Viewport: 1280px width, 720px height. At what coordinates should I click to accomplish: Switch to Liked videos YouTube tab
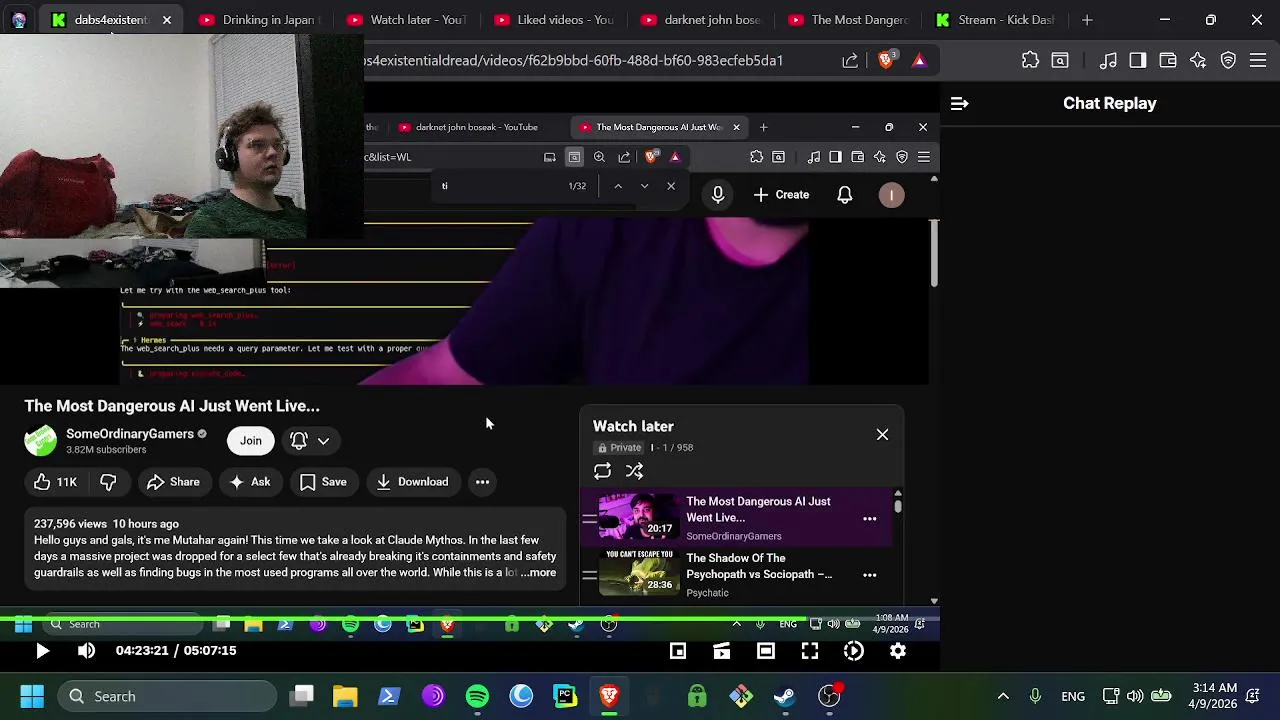pos(552,19)
